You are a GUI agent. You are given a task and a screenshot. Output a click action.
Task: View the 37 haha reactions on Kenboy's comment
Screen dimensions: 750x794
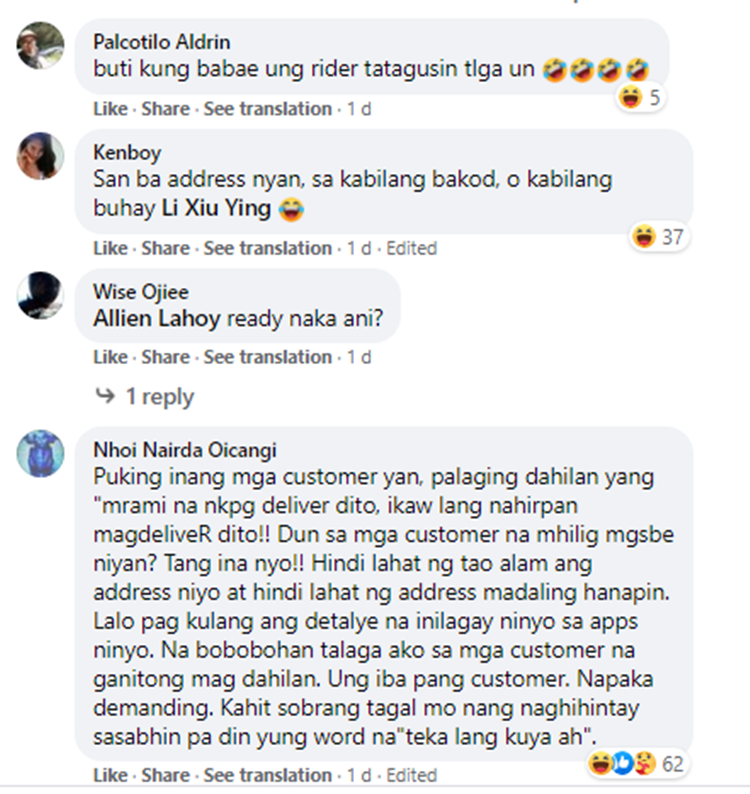[x=659, y=237]
